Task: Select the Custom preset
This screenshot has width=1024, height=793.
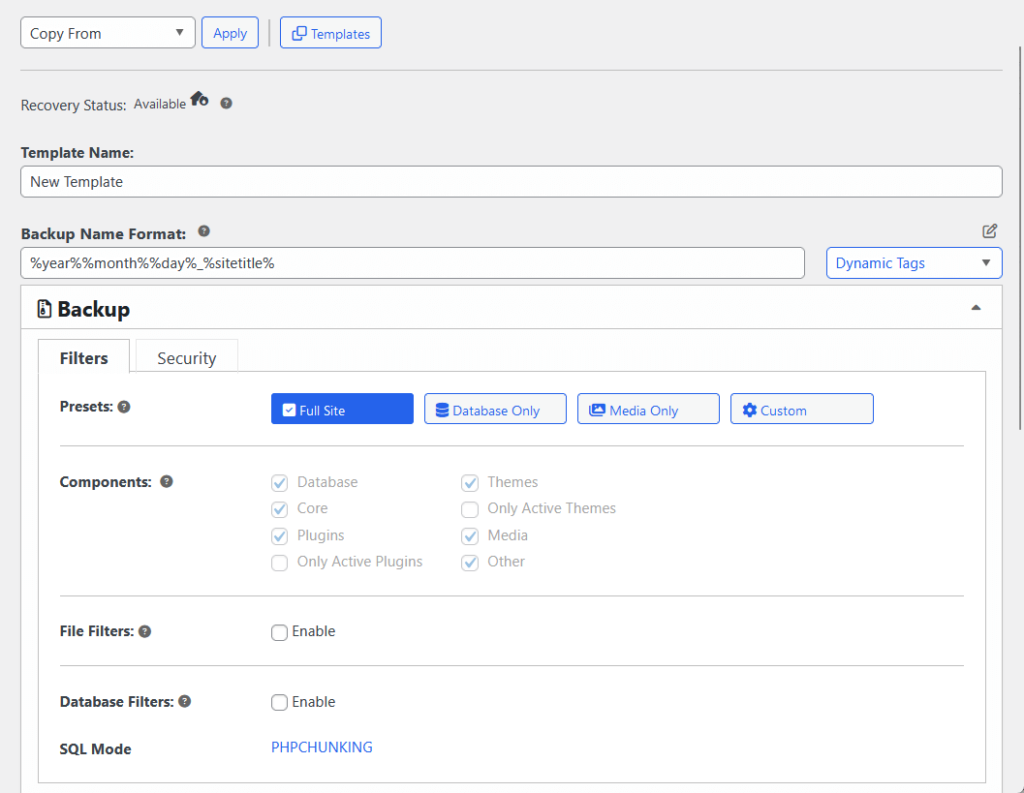Action: tap(801, 409)
